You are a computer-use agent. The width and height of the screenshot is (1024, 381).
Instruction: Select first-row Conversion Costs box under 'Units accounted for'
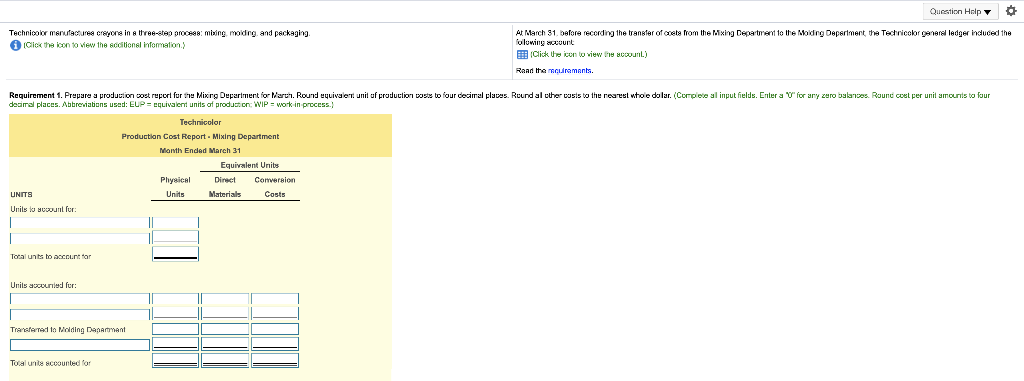point(275,299)
